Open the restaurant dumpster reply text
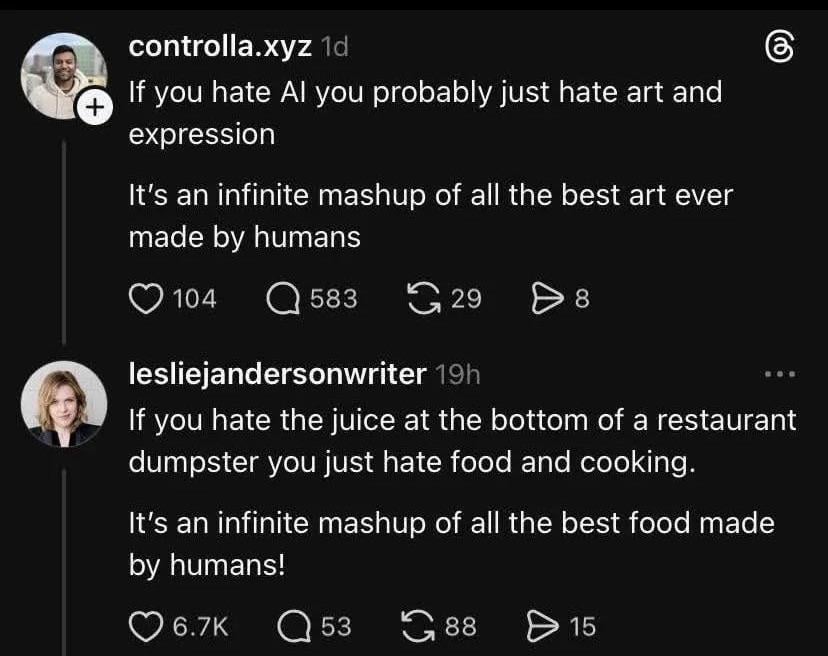This screenshot has width=828, height=656. pyautogui.click(x=462, y=441)
